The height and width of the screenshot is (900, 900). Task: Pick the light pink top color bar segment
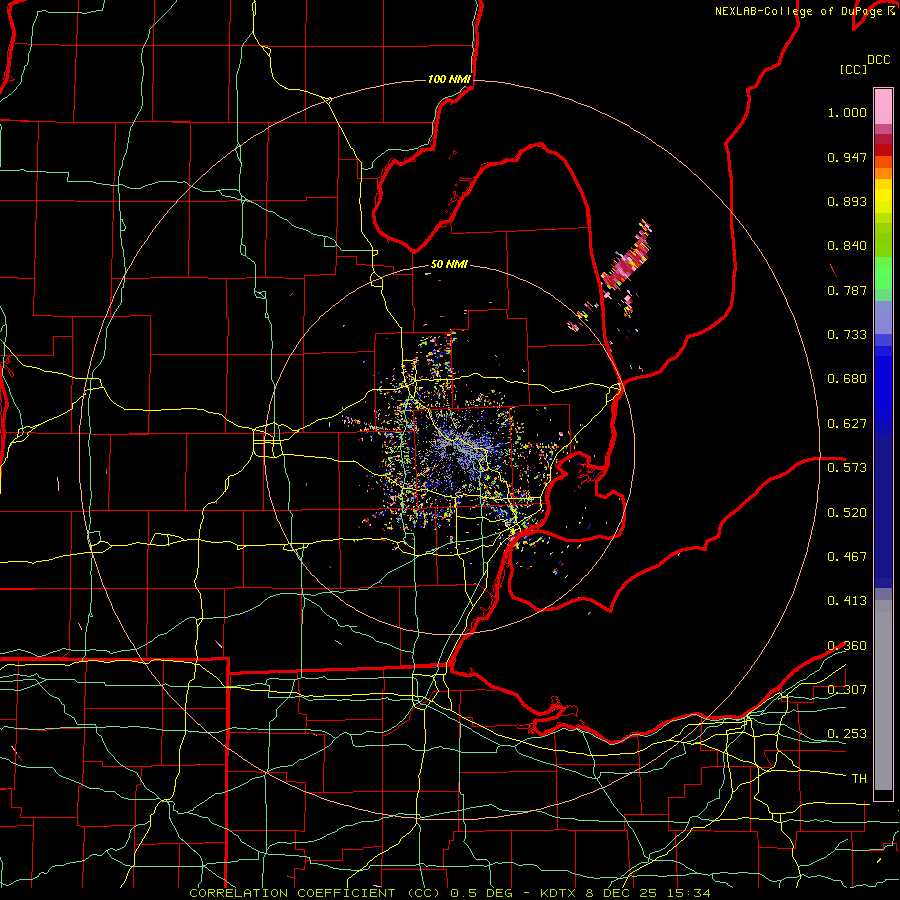point(883,106)
